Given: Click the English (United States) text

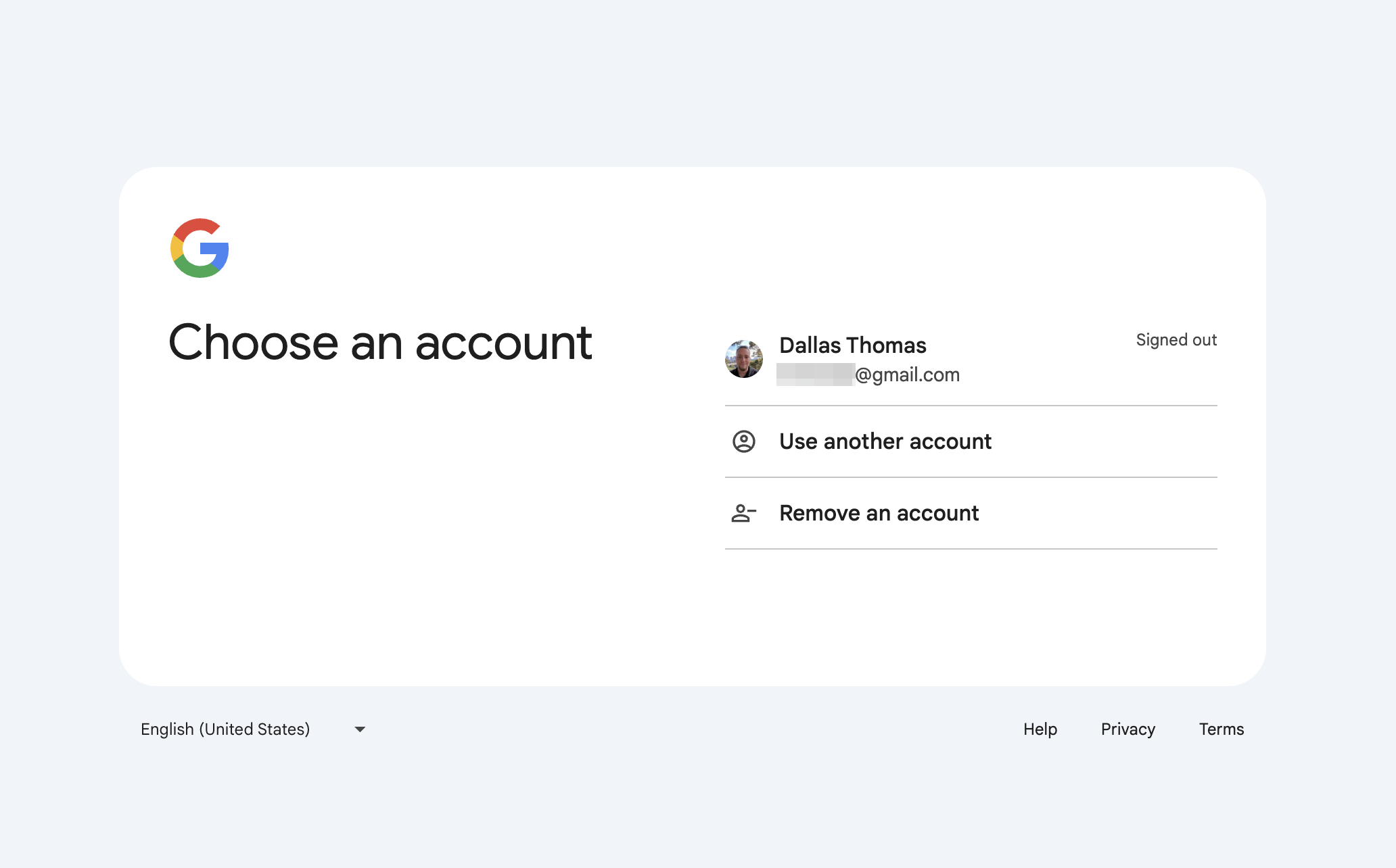Looking at the screenshot, I should 225,729.
